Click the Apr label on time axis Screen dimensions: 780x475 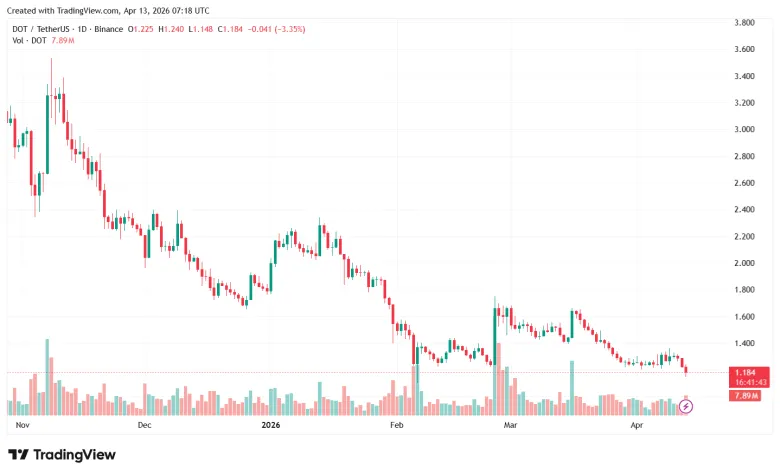[637, 425]
